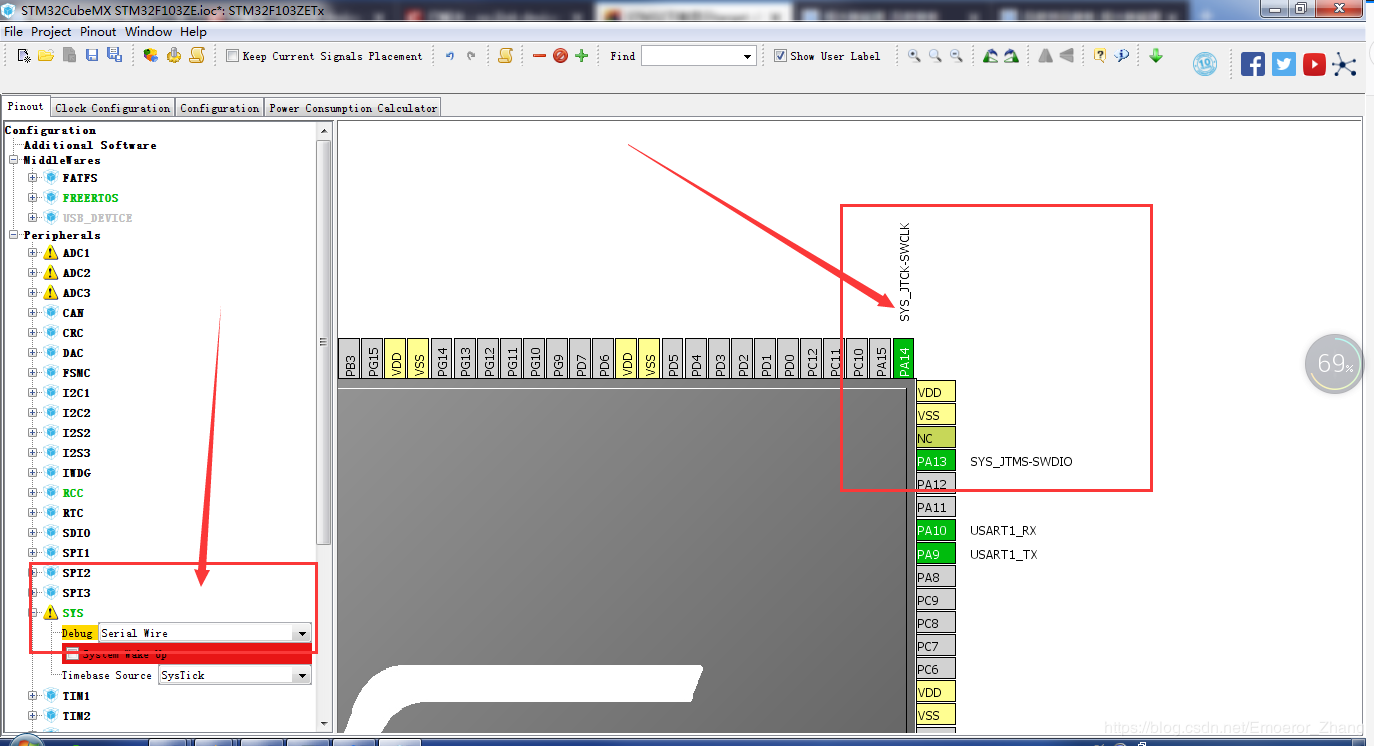Select the Additional Software tree item
This screenshot has height=746, width=1374.
point(90,145)
